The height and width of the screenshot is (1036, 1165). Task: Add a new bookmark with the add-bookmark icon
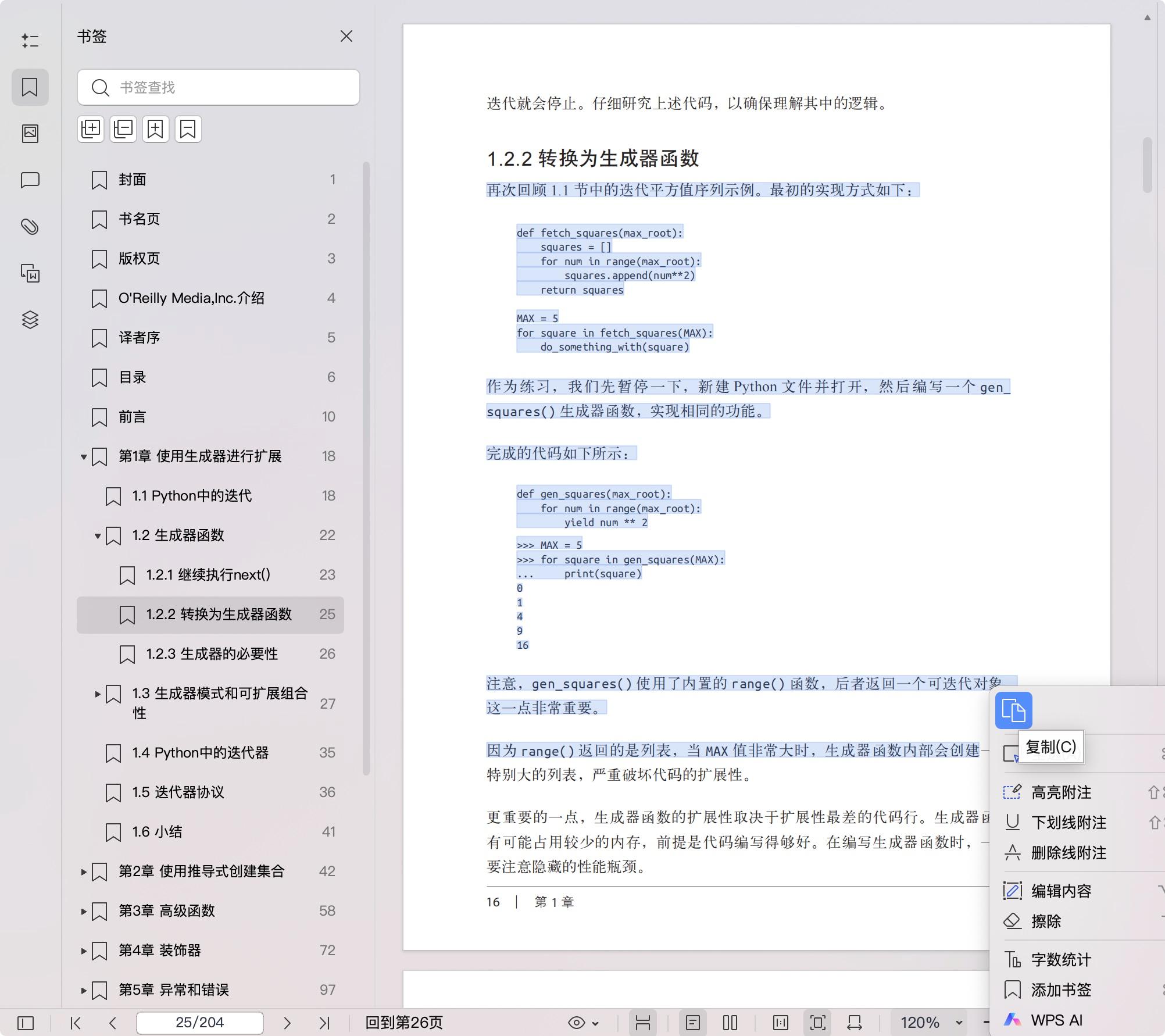click(x=155, y=128)
